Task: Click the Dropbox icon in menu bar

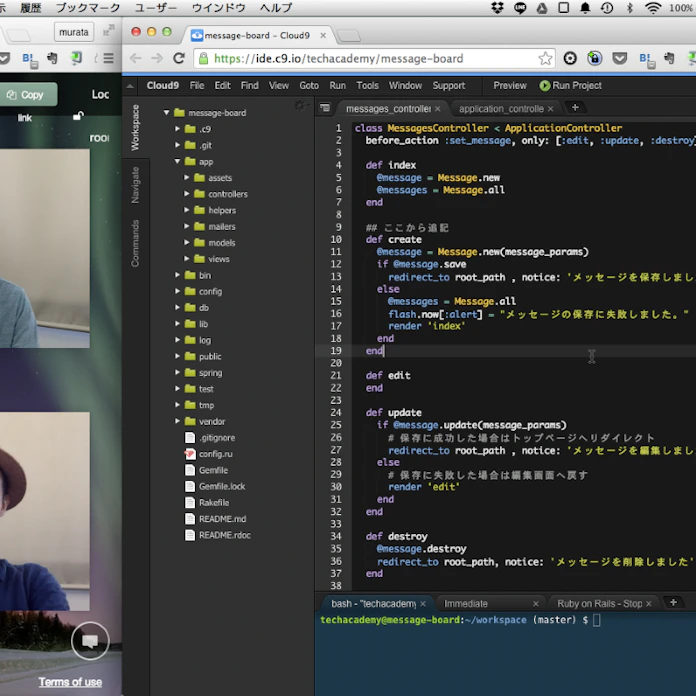Action: click(499, 7)
